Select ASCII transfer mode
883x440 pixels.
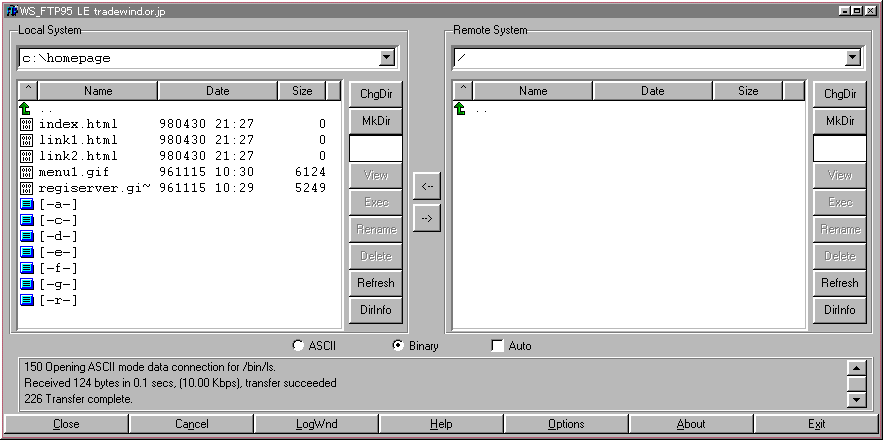click(x=298, y=346)
